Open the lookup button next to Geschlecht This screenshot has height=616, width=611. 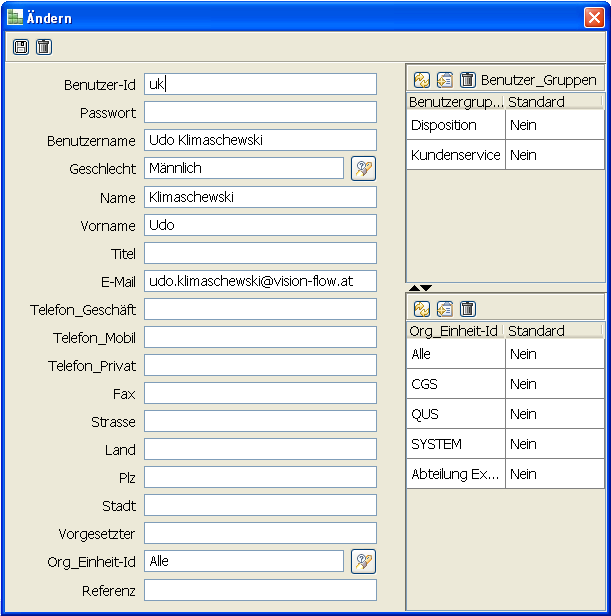[363, 169]
